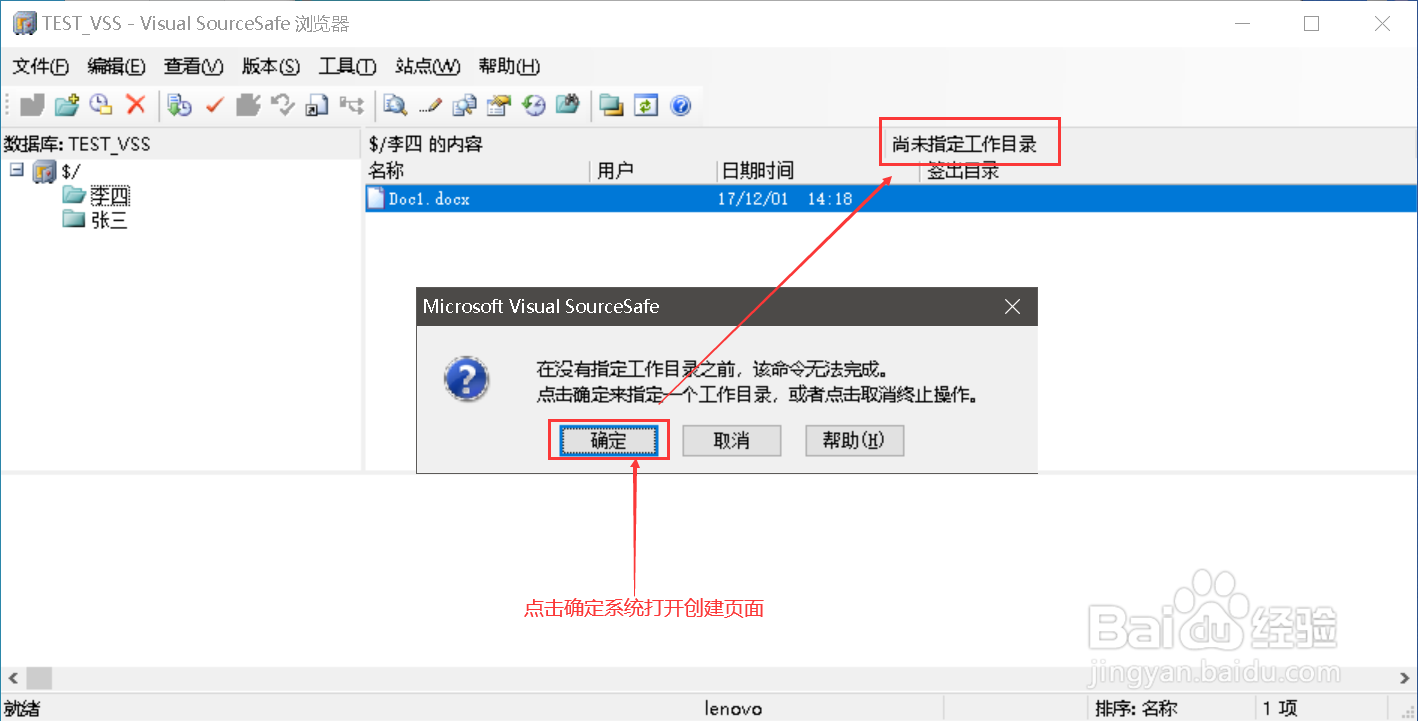Open the 工具(T) menu

pyautogui.click(x=347, y=66)
